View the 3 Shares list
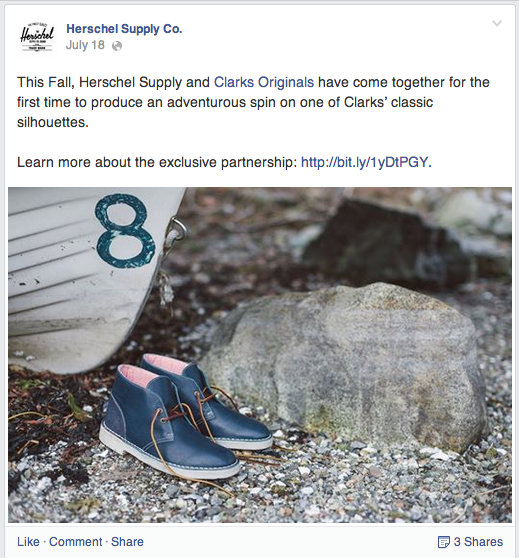Screen dimensions: 519x558 pos(478,542)
